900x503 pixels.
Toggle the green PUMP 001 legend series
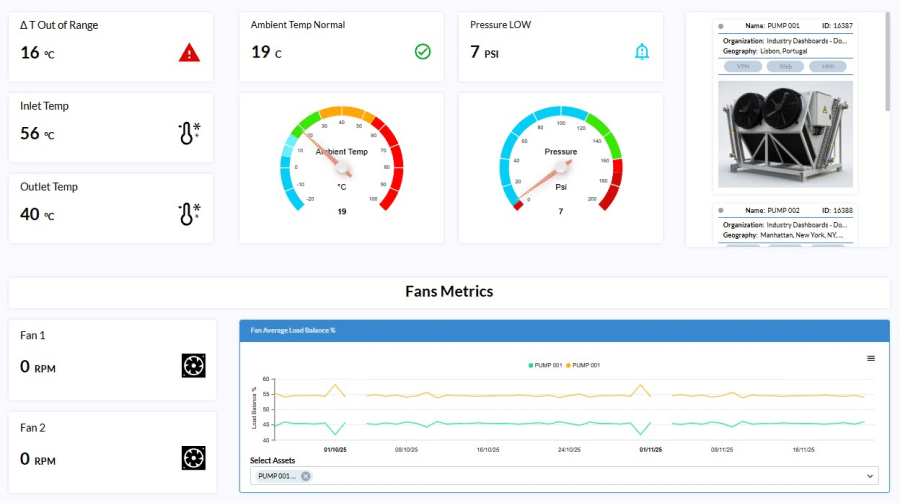click(546, 366)
